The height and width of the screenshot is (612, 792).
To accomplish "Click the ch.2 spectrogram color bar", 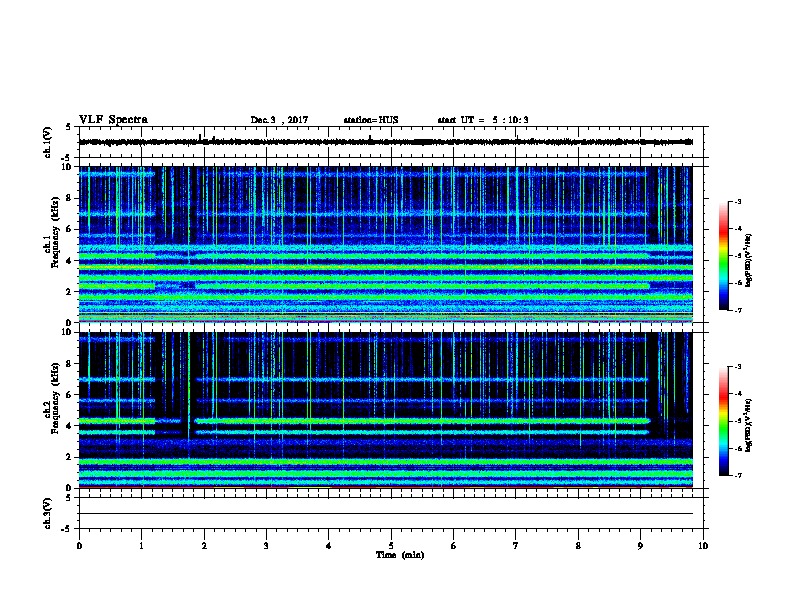I will point(723,421).
